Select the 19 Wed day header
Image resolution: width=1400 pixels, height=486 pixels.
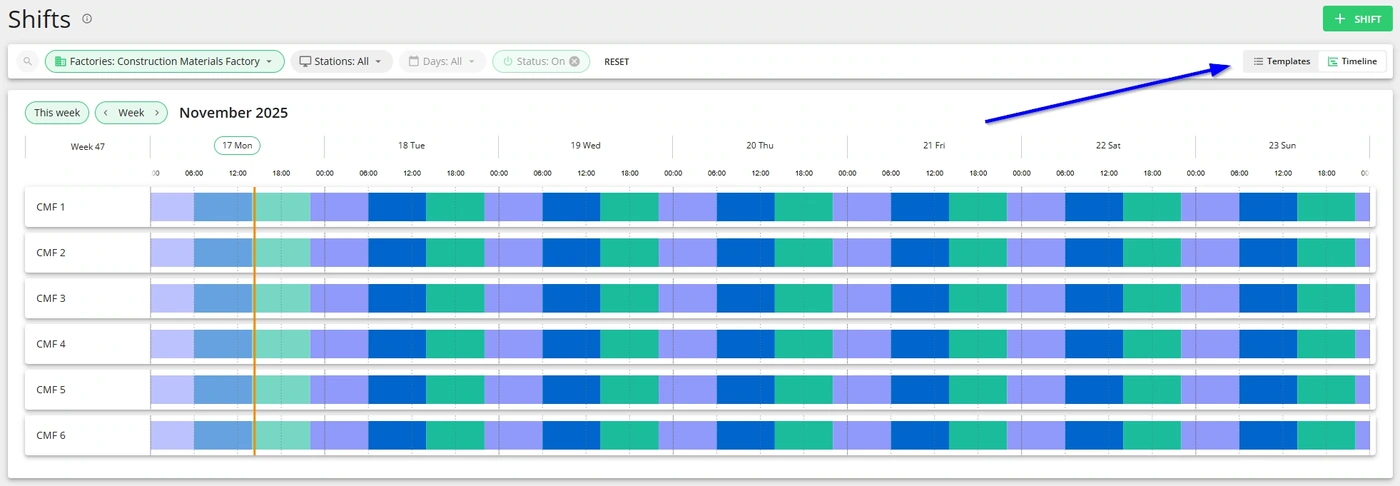[586, 145]
